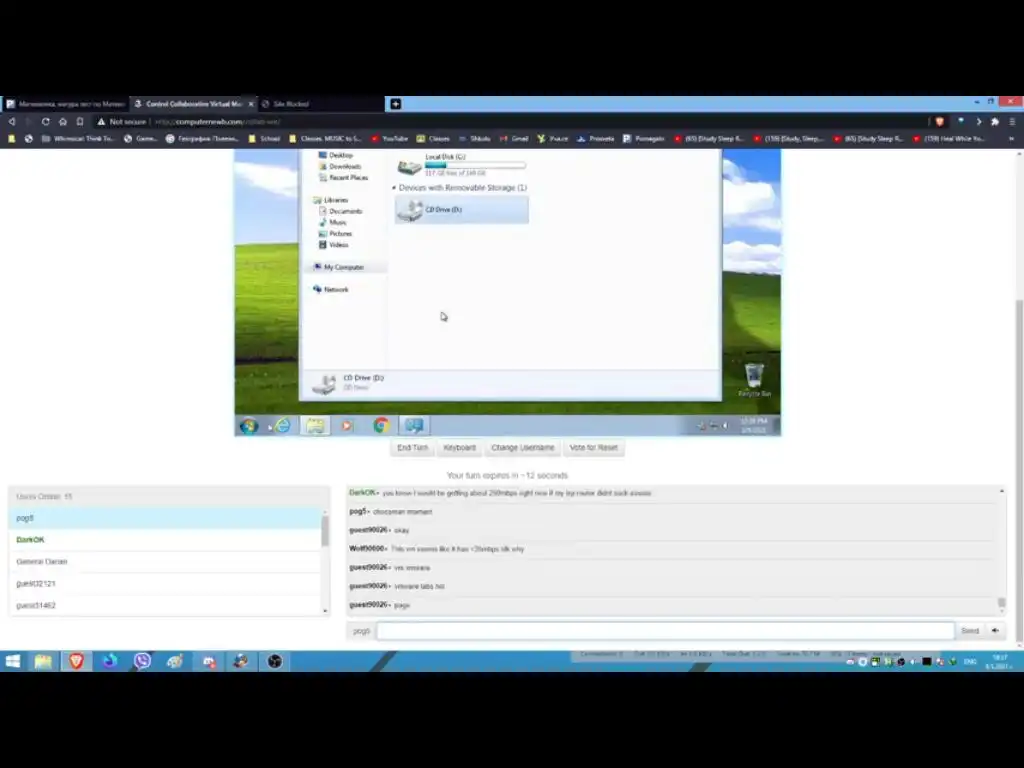Click the chat log scrollbar thumb
Image resolution: width=1024 pixels, height=768 pixels.
1002,603
